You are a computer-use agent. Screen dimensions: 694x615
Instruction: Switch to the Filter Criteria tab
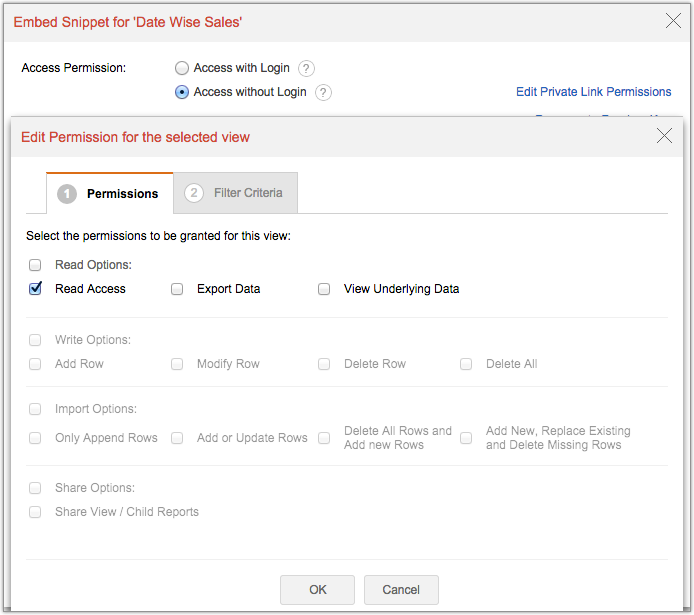coord(235,193)
